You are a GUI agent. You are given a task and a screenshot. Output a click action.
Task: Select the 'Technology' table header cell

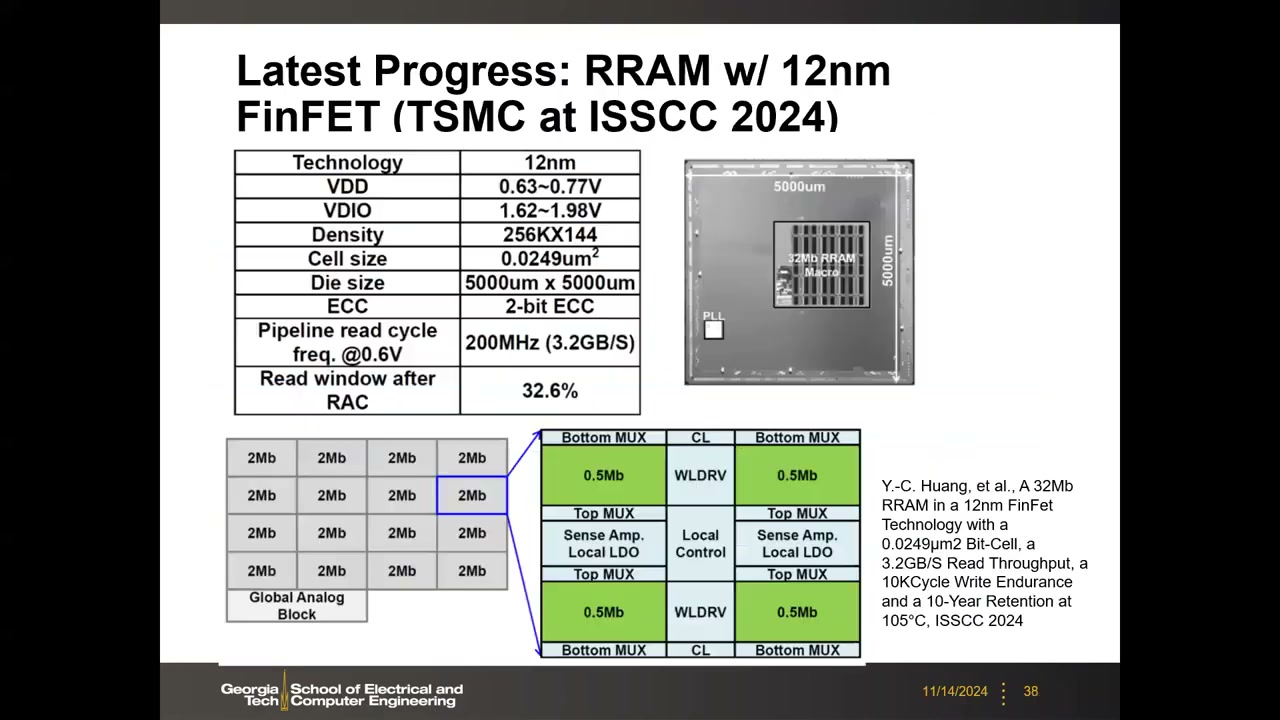(x=347, y=163)
